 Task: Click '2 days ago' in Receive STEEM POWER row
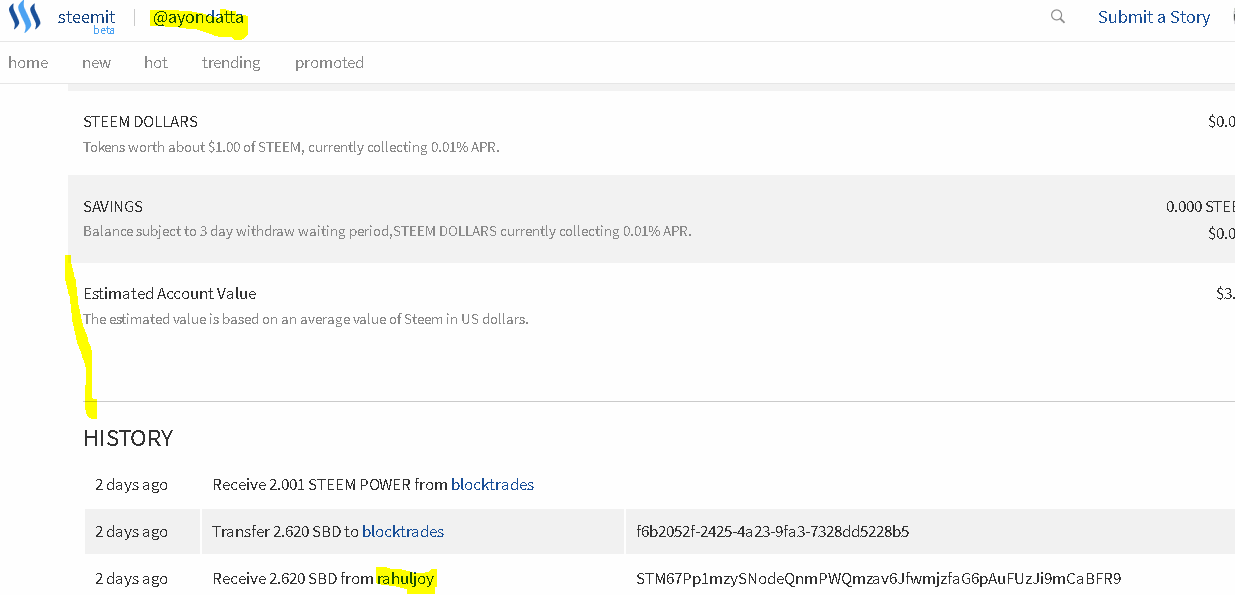[131, 485]
